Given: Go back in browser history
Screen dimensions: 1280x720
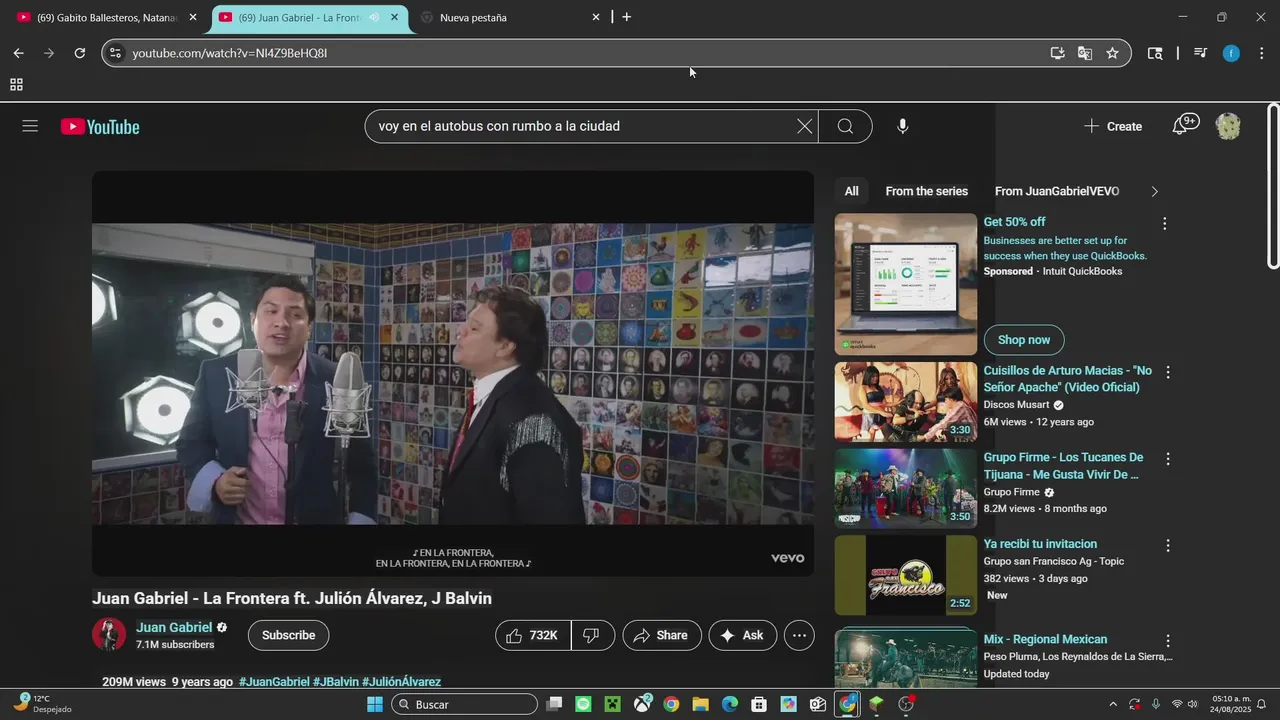Looking at the screenshot, I should click(18, 53).
